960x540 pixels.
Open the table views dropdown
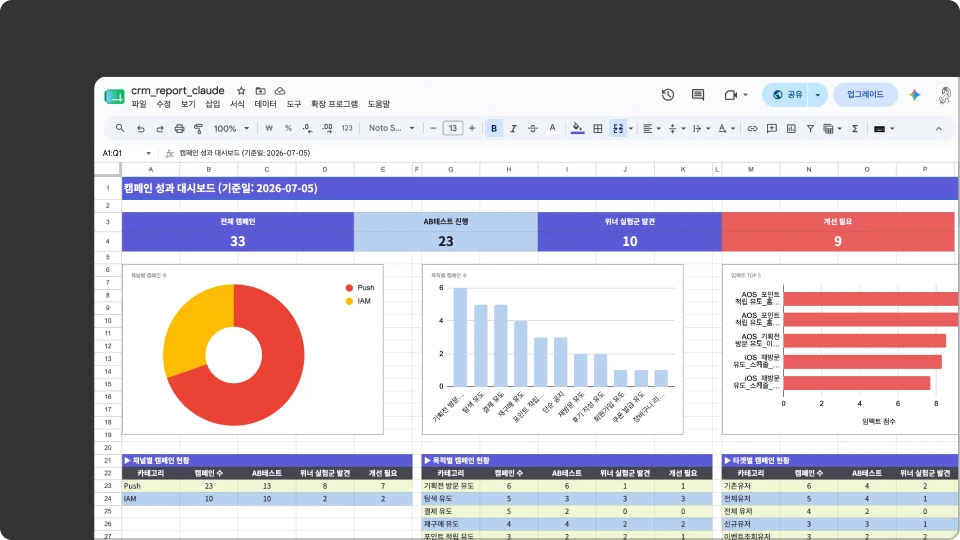point(832,129)
